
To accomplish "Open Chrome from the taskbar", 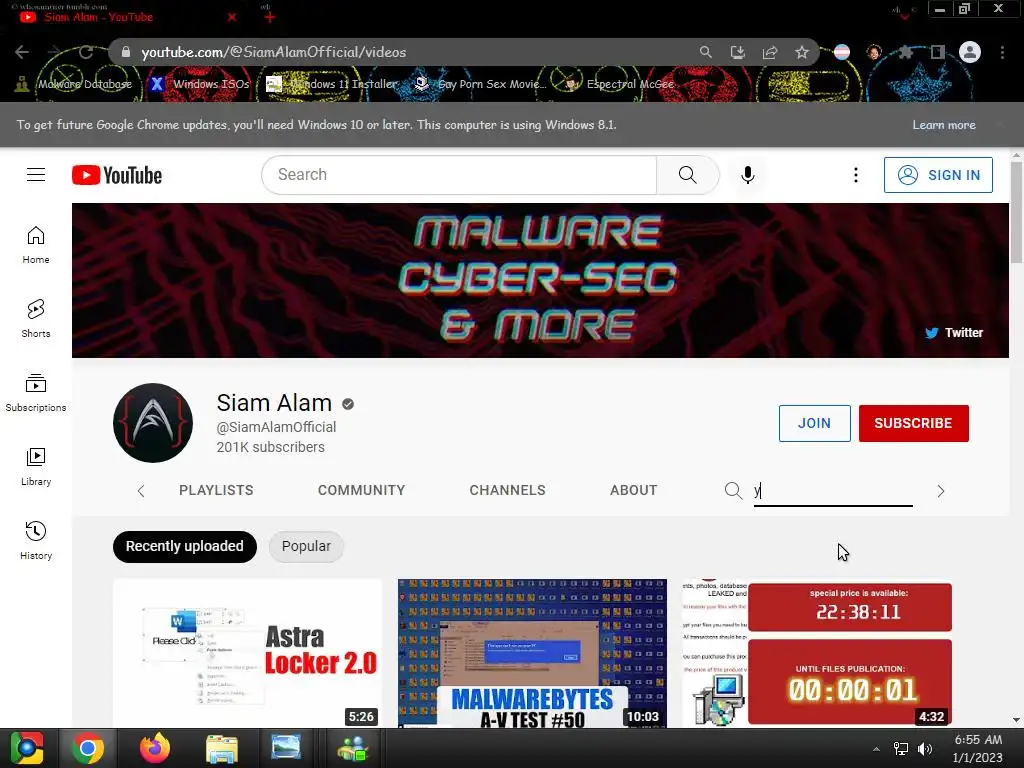I will [x=88, y=748].
